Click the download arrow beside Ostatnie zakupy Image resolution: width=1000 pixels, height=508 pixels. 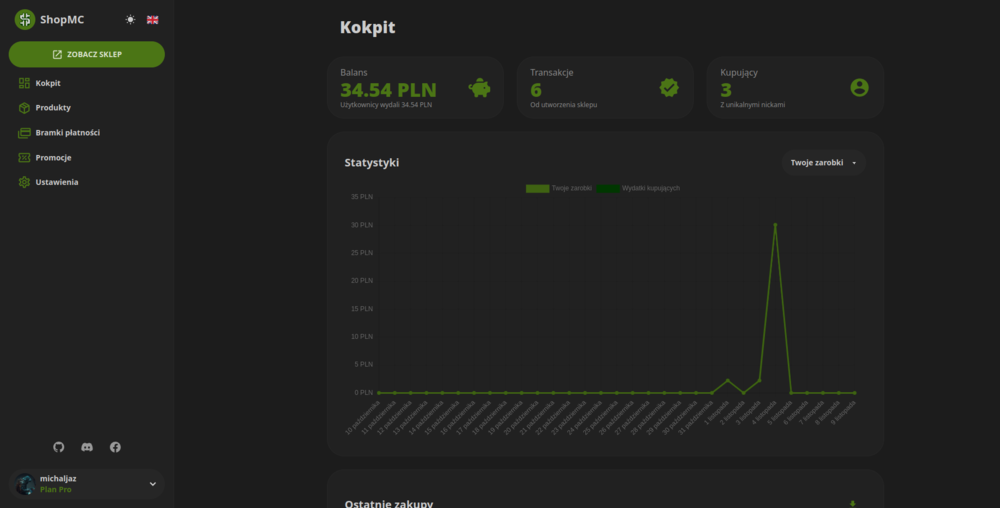(x=853, y=504)
